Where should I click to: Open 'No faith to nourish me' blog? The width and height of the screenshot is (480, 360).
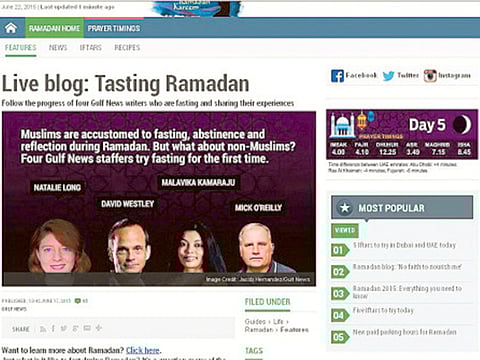[407, 267]
